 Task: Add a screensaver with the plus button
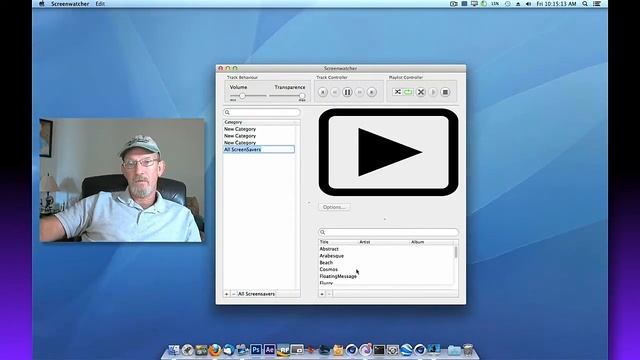(x=322, y=294)
